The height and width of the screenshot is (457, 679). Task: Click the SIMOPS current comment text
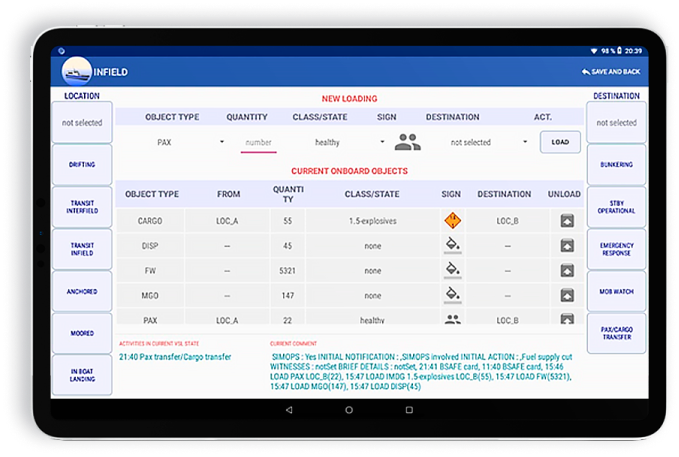[421, 371]
